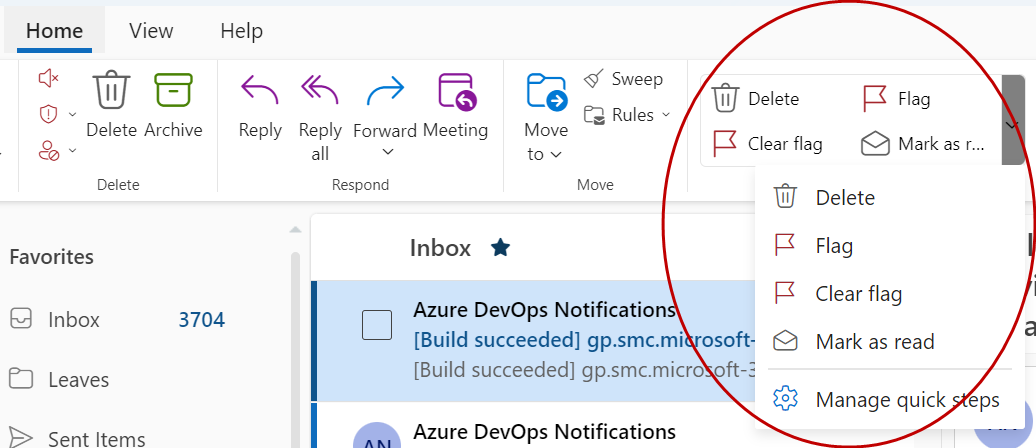Image resolution: width=1036 pixels, height=448 pixels.
Task: Choose Clear flag from the dropdown menu
Action: pyautogui.click(x=889, y=293)
